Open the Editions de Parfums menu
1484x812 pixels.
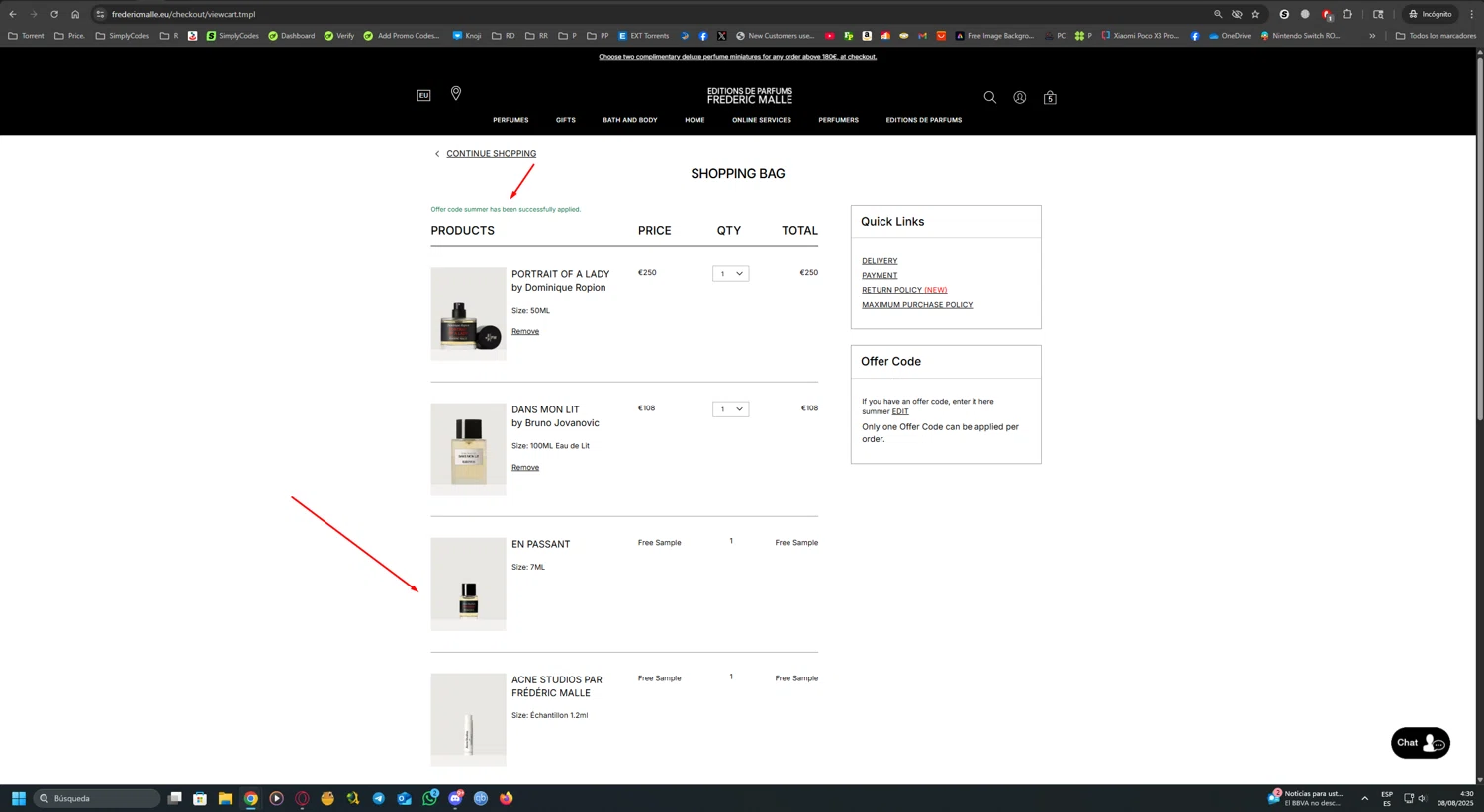924,120
